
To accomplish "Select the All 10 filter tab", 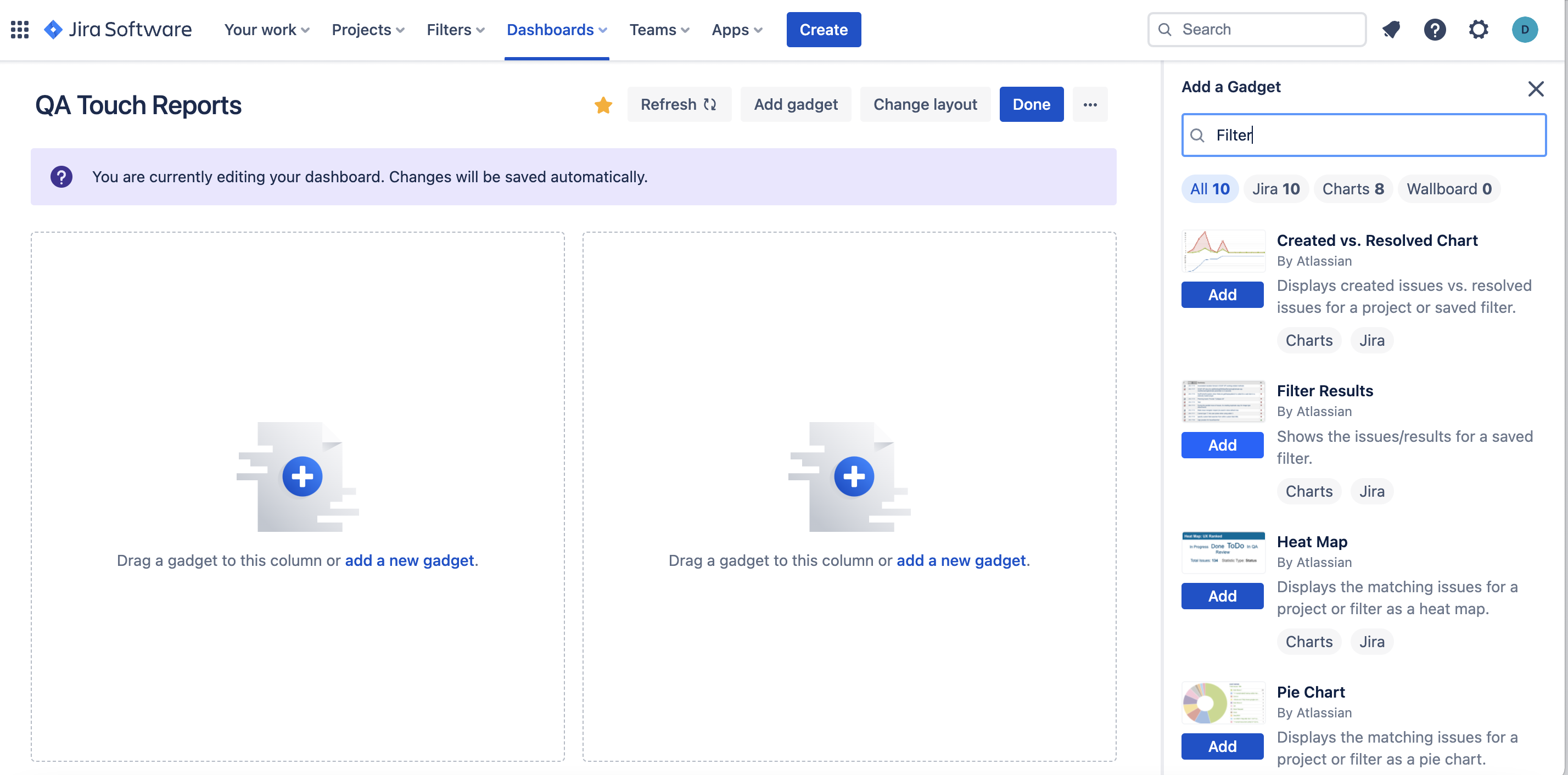I will [x=1209, y=189].
